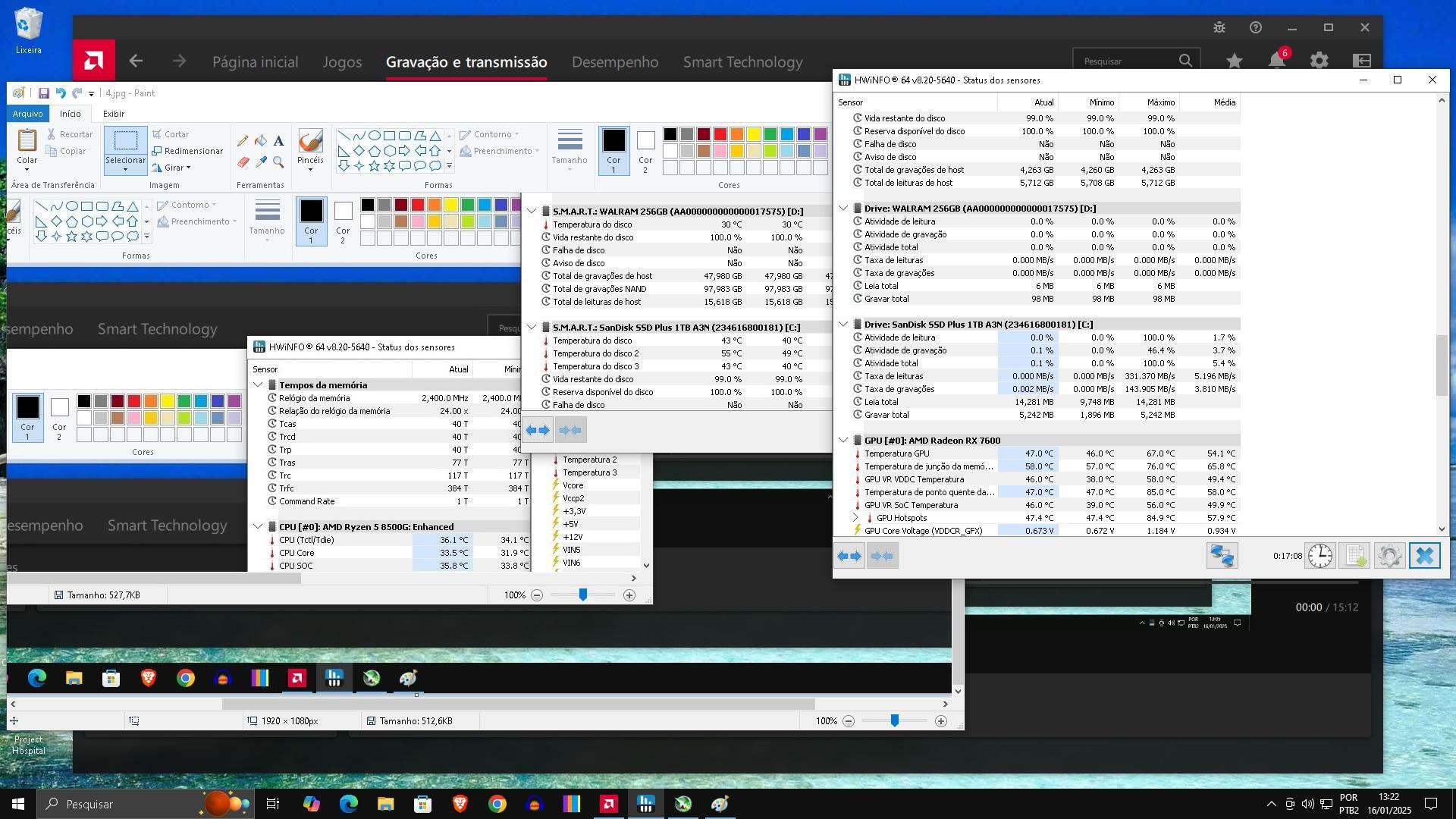Click the Paint zoom slider handle
This screenshot has width=1456, height=819.
coord(895,720)
